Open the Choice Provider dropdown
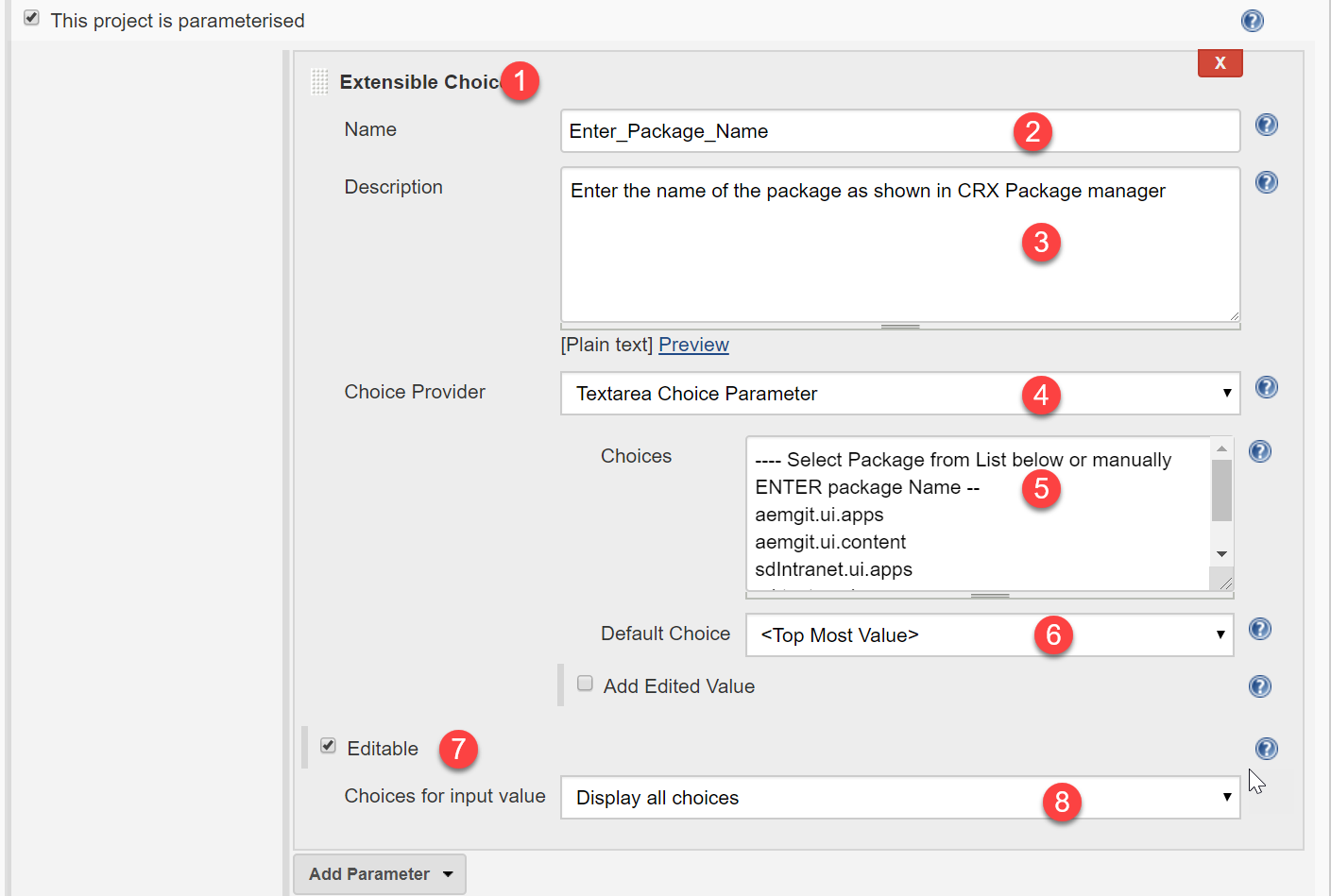 click(x=899, y=393)
